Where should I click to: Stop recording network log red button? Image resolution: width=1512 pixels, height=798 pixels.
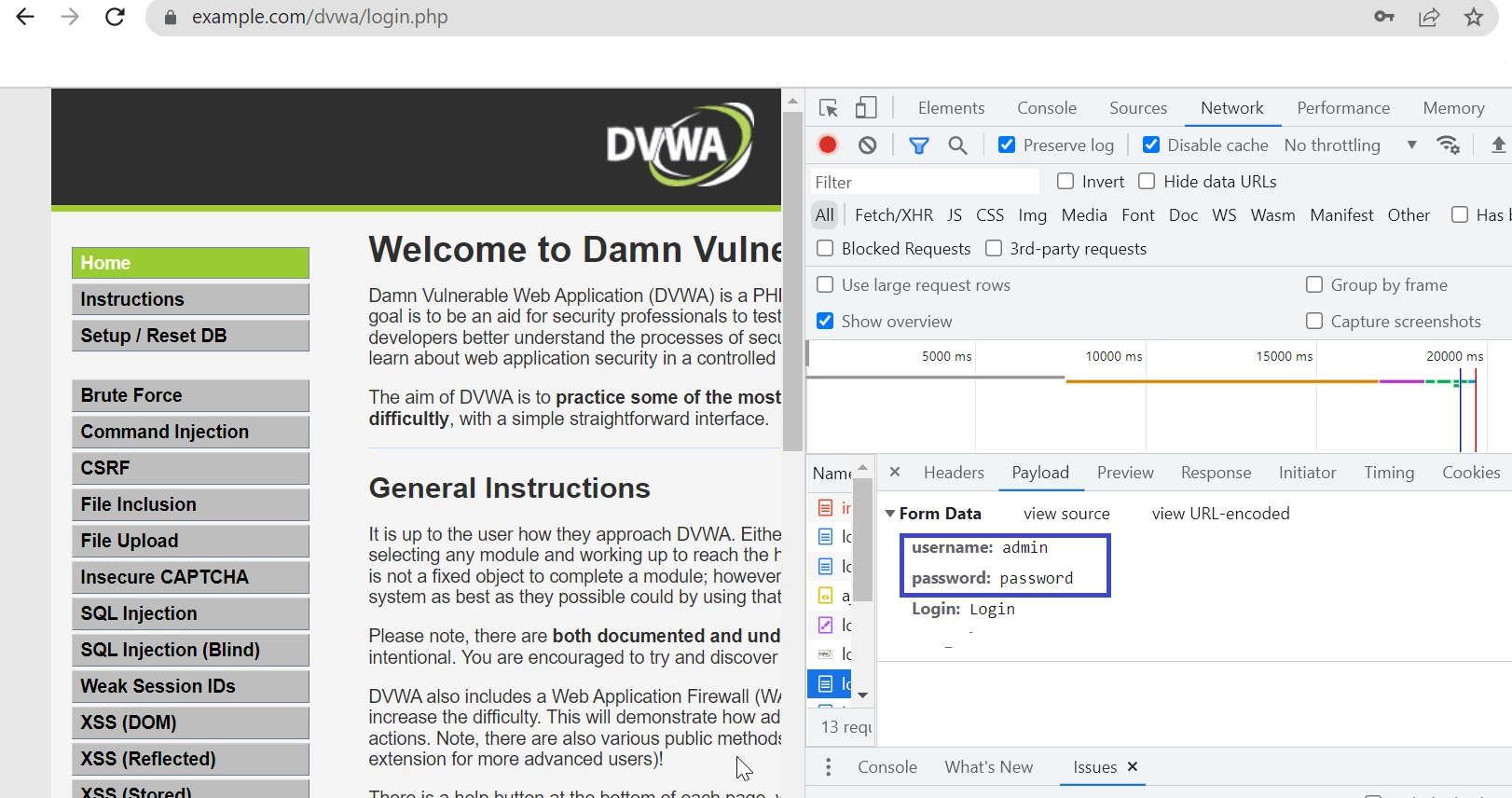(x=828, y=144)
